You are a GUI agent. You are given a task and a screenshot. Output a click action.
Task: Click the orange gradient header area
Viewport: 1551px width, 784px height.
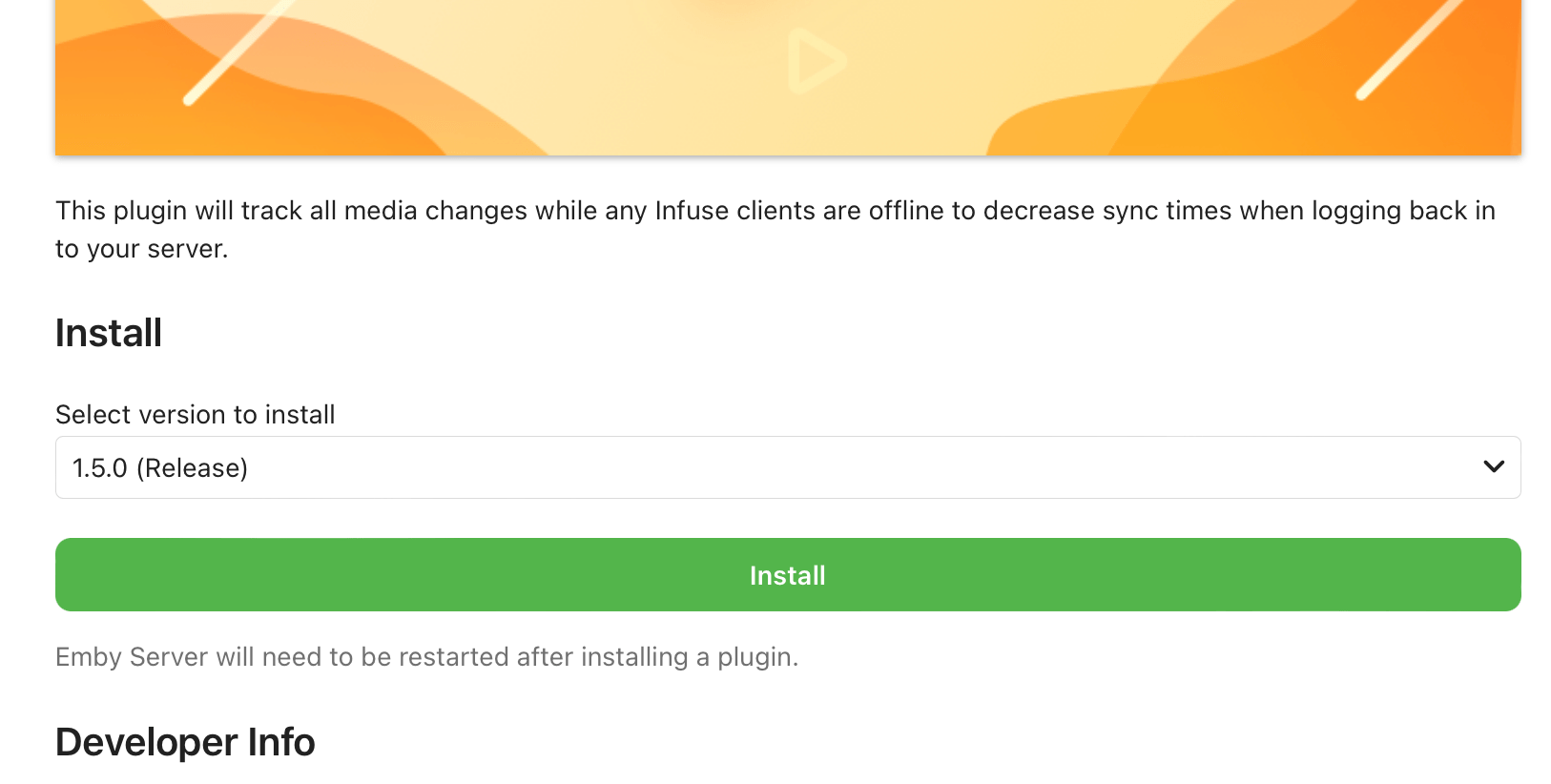point(788,76)
